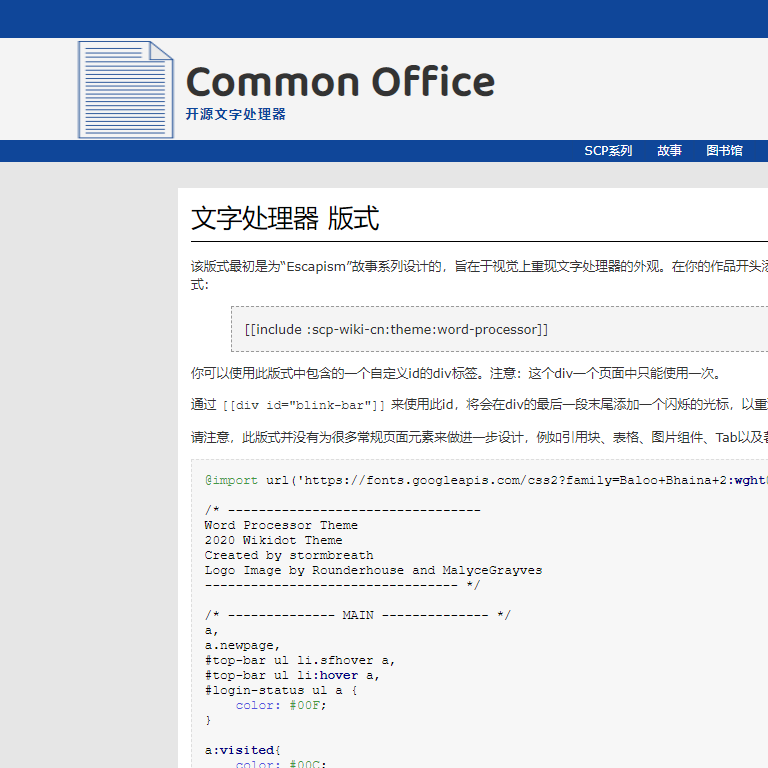This screenshot has height=768, width=768.
Task: Click the paragraph mentioning Escapism series
Action: 480,267
